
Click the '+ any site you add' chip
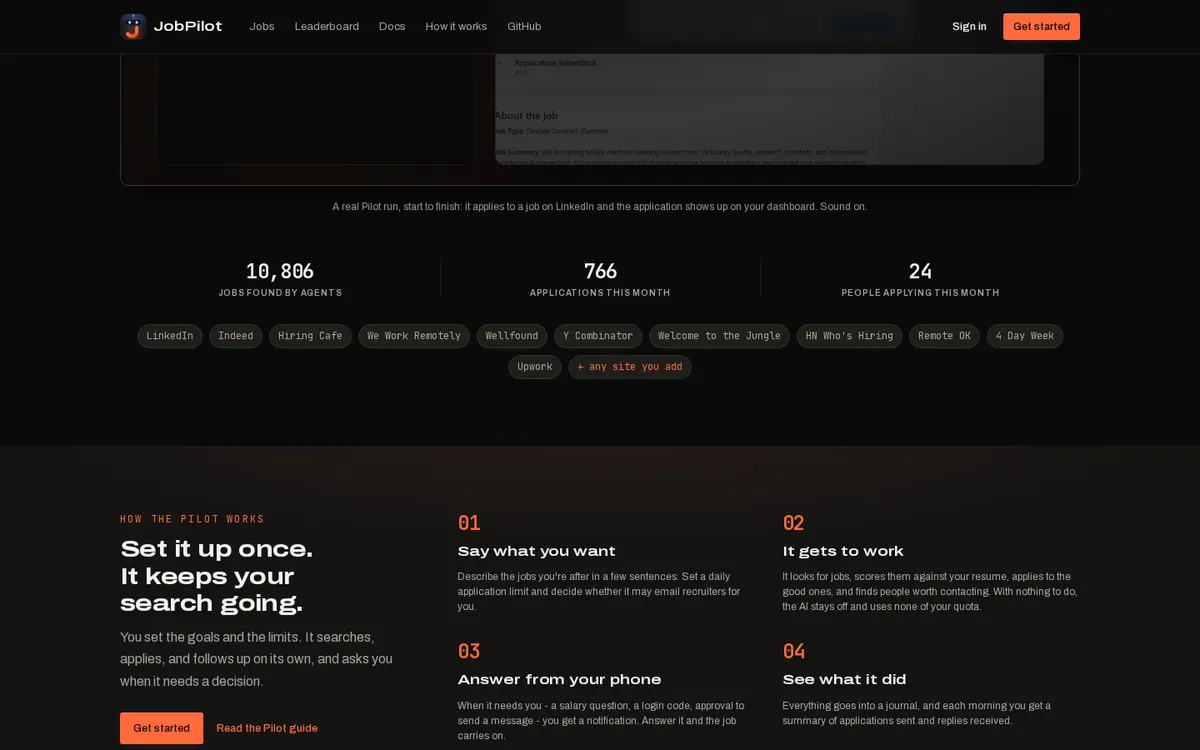coord(630,367)
